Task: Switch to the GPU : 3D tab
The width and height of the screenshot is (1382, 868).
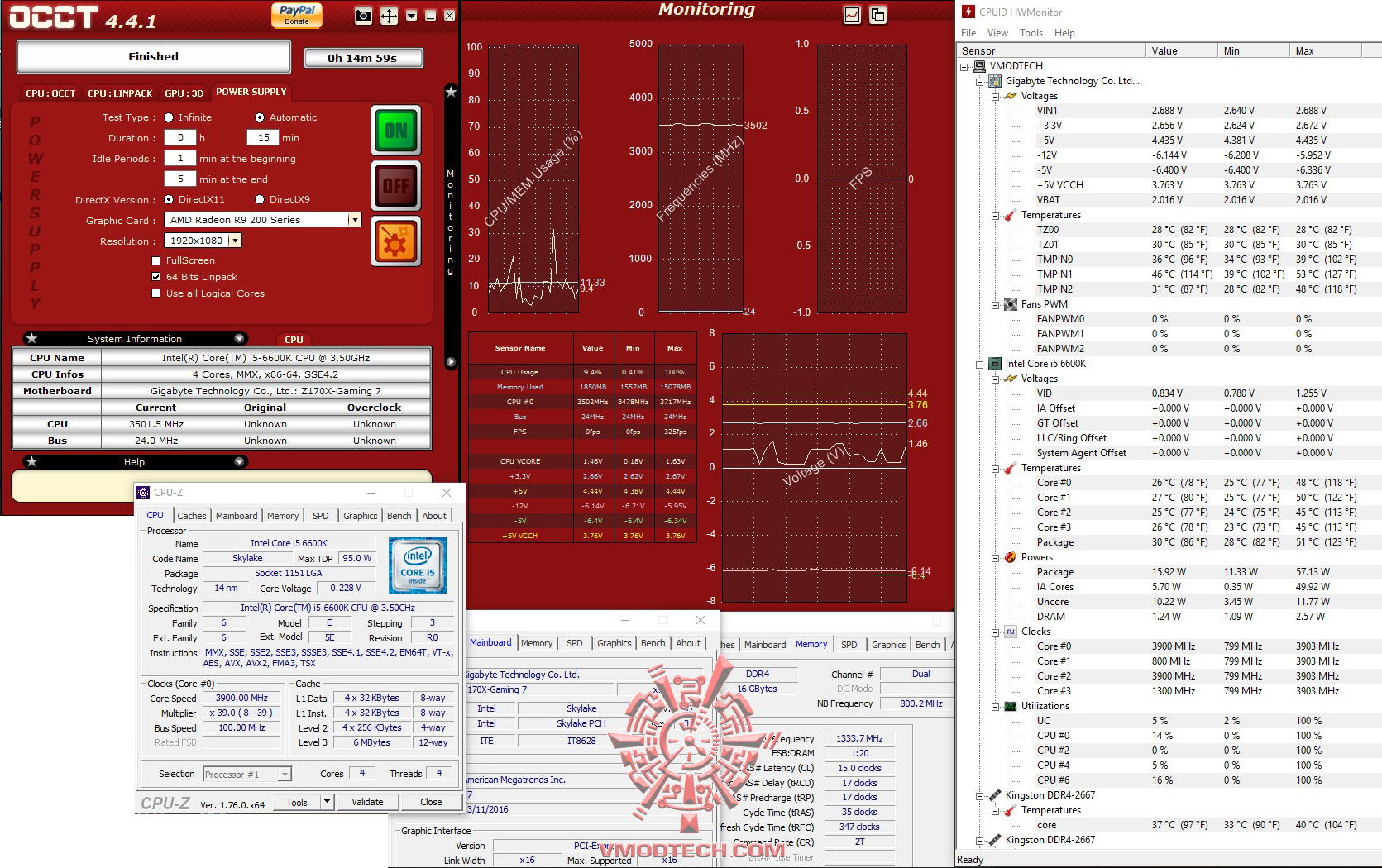Action: (184, 93)
